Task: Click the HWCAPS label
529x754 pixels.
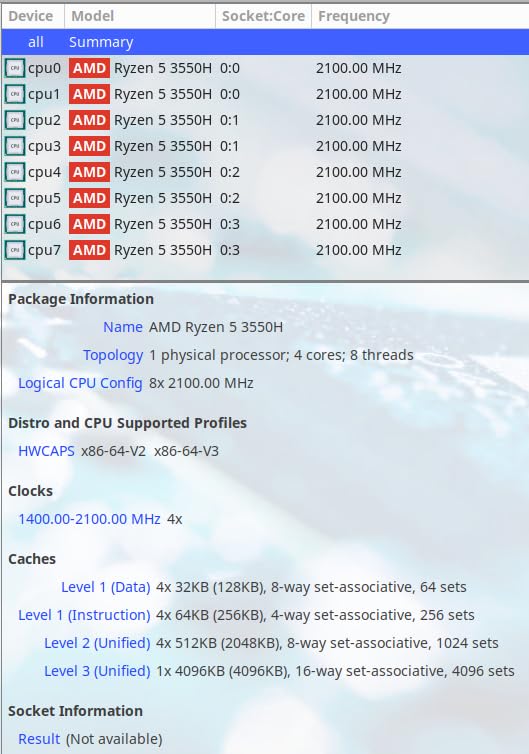Action: tap(46, 451)
